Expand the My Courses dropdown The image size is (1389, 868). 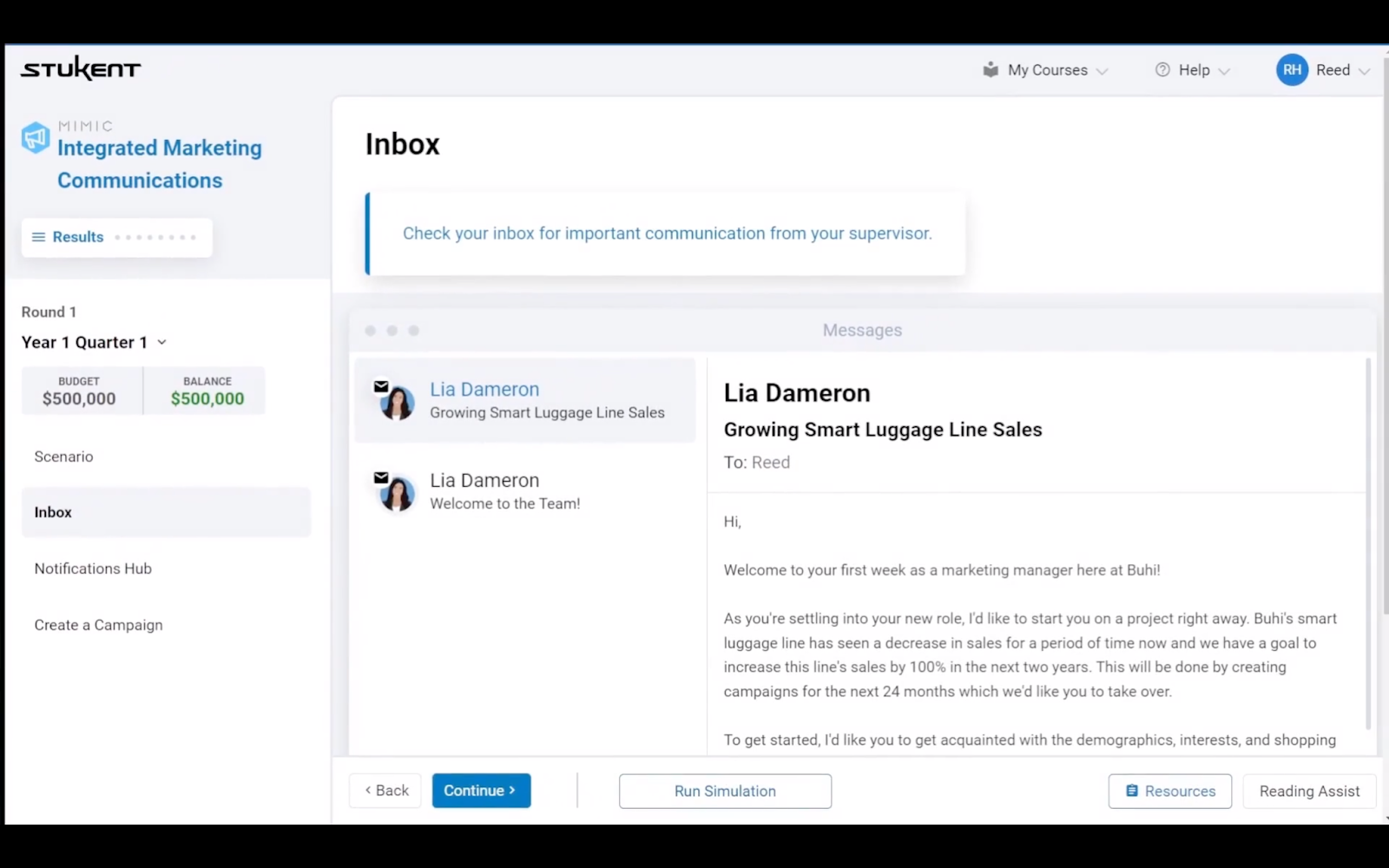coord(1046,69)
